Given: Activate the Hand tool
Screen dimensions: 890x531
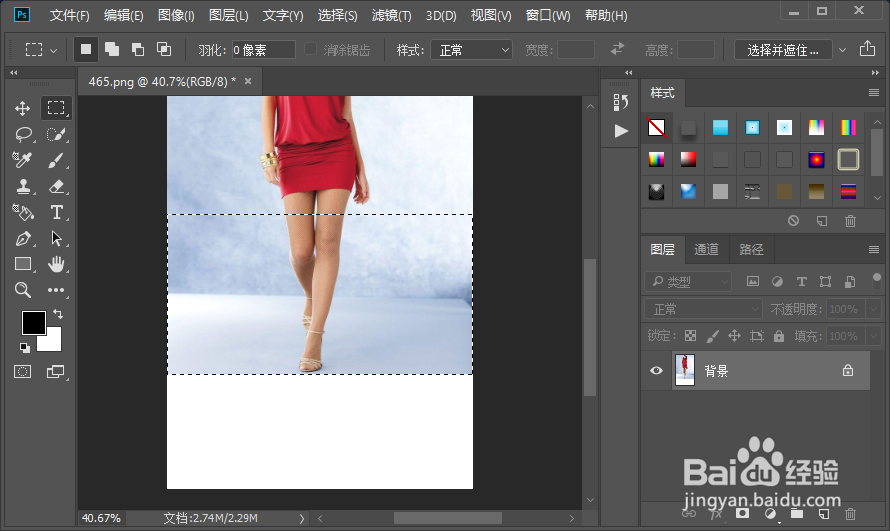Looking at the screenshot, I should point(56,264).
